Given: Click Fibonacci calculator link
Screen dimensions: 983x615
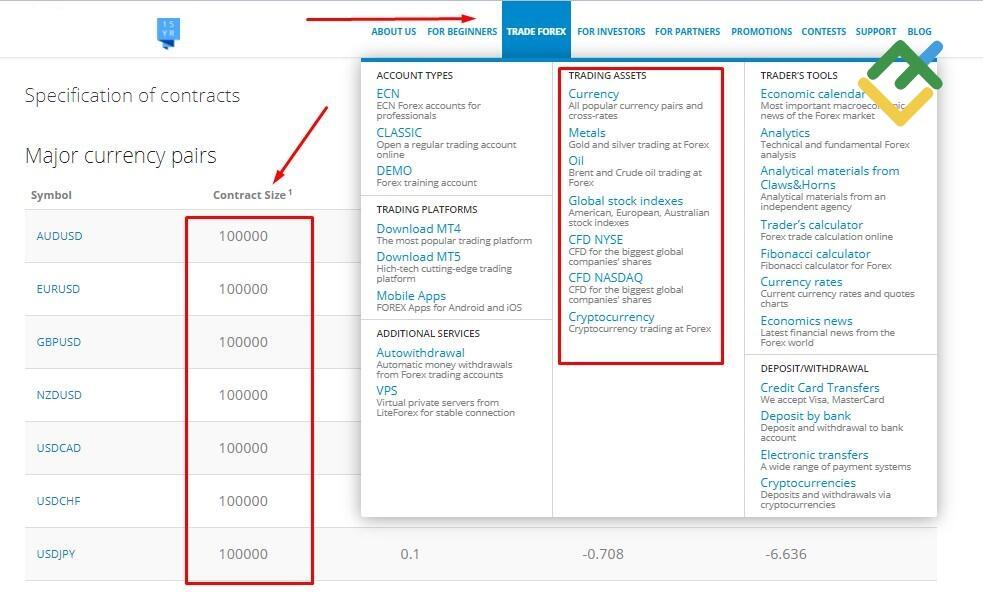Looking at the screenshot, I should coord(815,254).
